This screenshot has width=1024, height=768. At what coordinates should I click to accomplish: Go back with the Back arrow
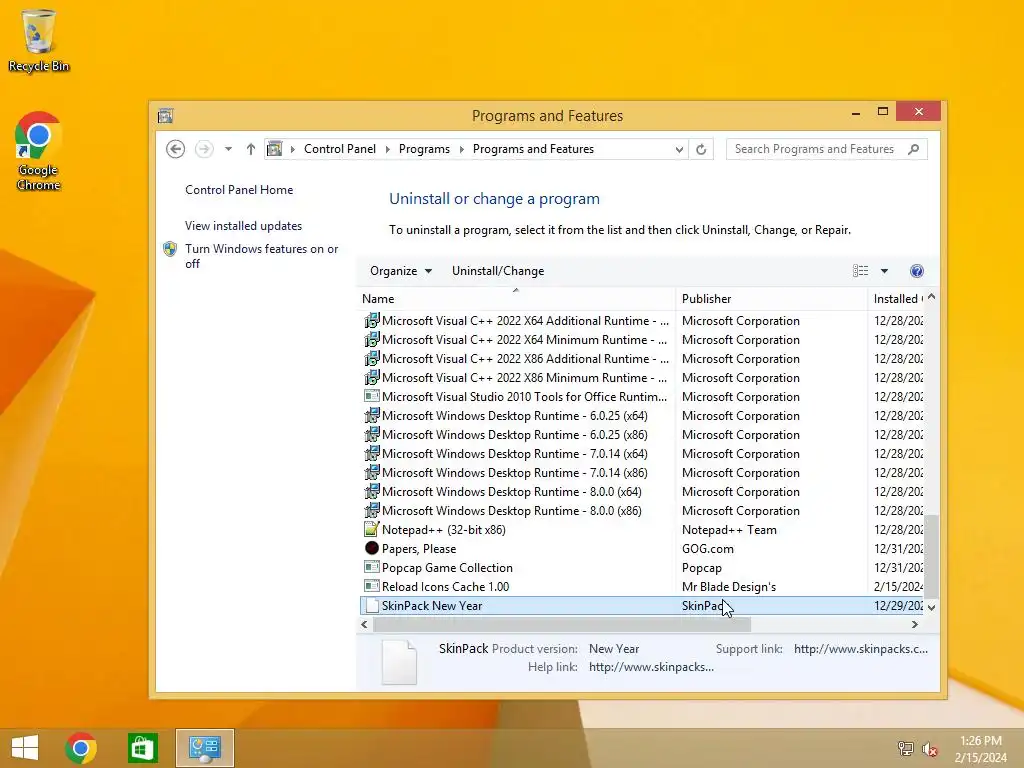click(175, 149)
